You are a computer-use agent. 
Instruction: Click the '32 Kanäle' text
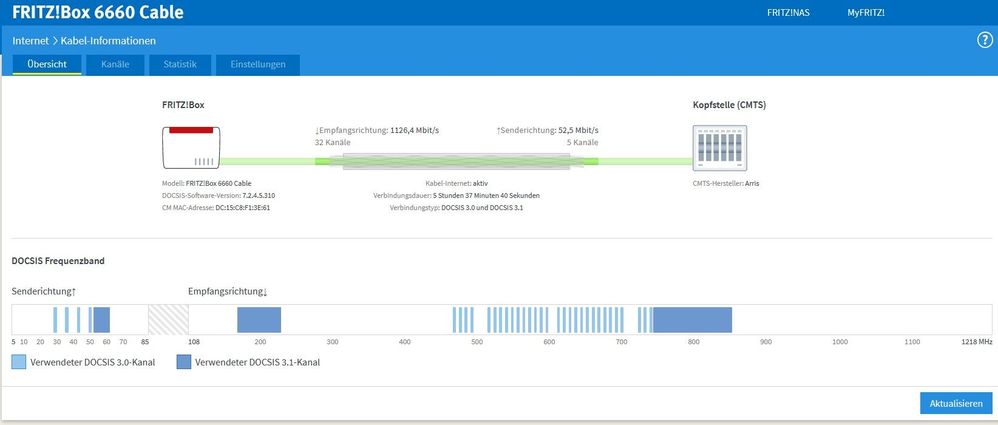pos(332,143)
